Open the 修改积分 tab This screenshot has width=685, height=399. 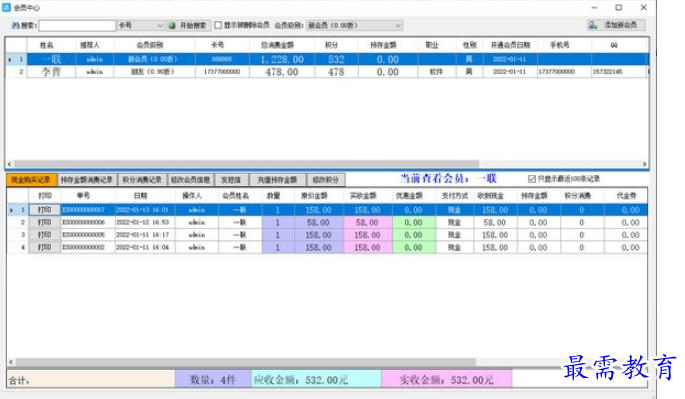pos(326,180)
